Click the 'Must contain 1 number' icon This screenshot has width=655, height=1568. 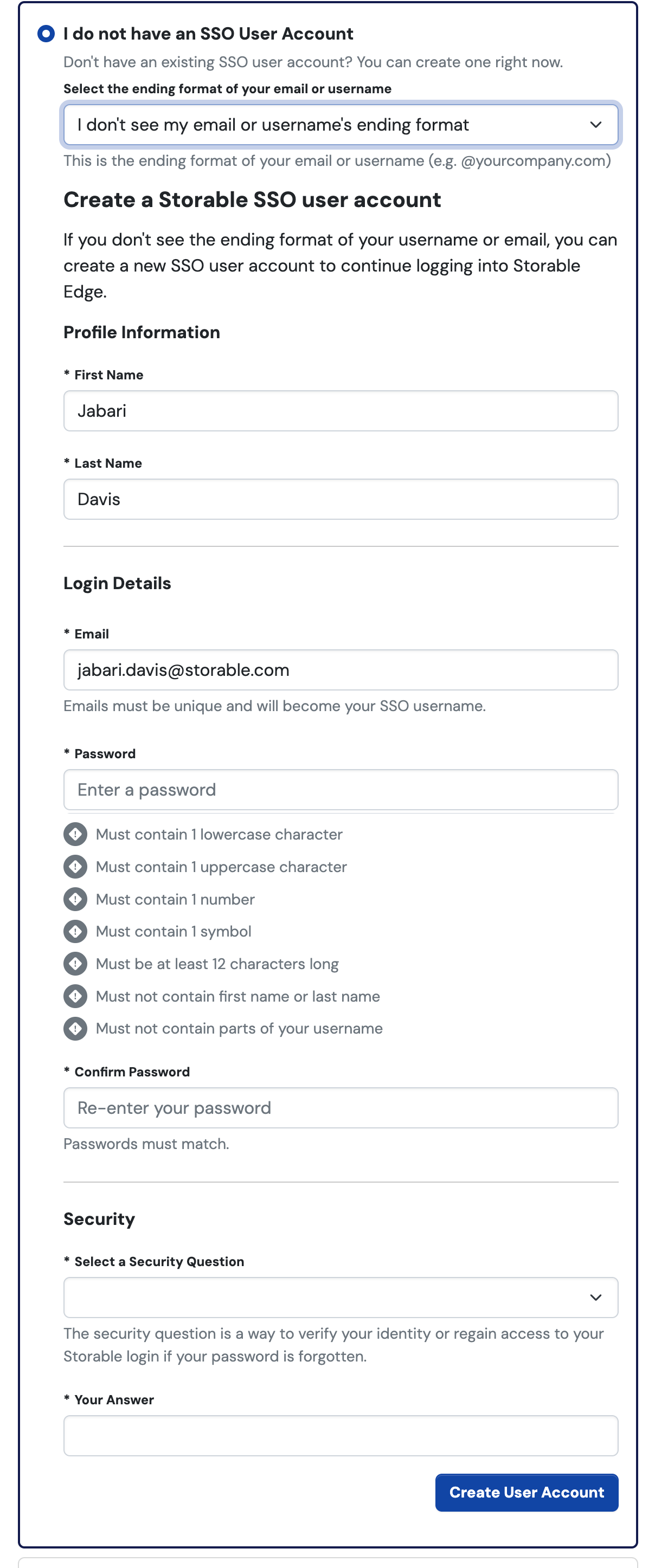[75, 899]
